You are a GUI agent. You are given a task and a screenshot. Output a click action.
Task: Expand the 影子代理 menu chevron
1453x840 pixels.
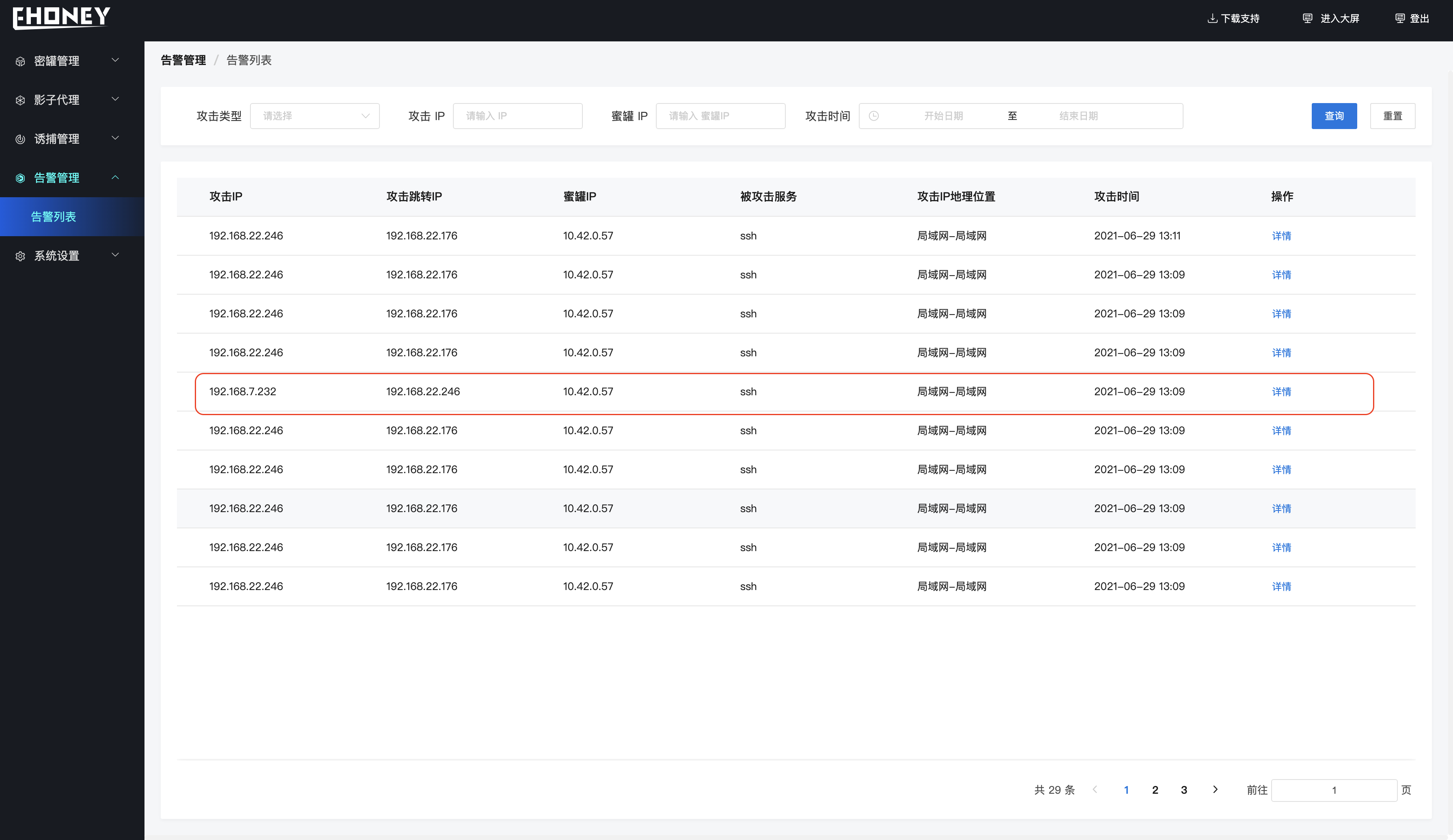(x=115, y=99)
